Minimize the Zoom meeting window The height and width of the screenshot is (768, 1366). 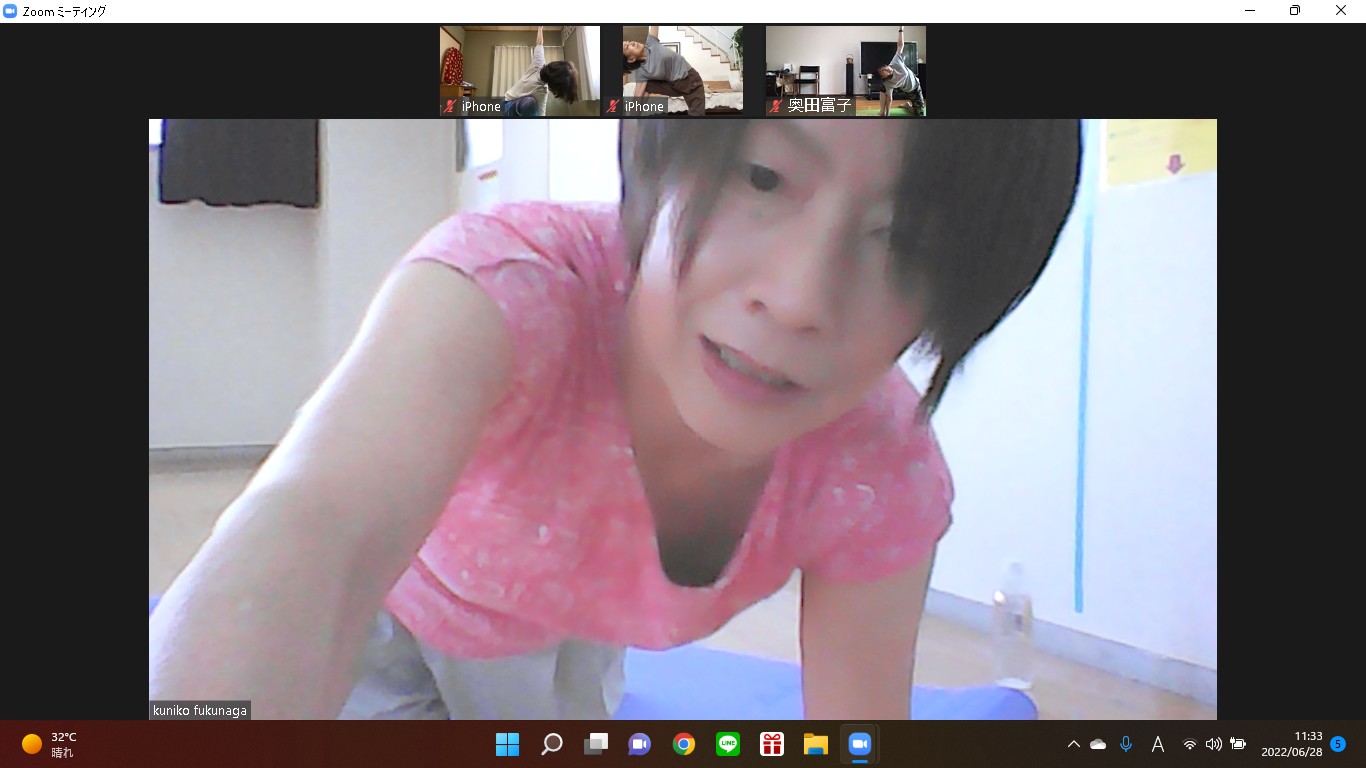tap(1250, 11)
